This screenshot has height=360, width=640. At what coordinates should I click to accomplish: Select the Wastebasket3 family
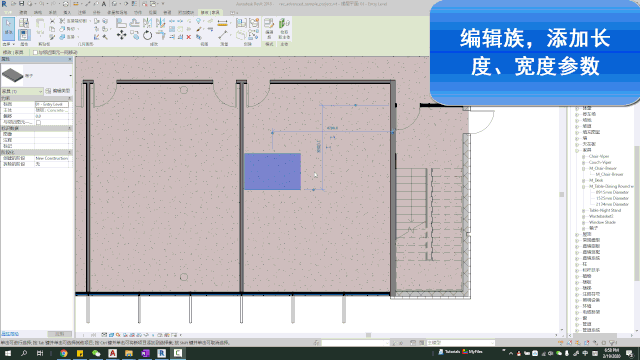[601, 216]
